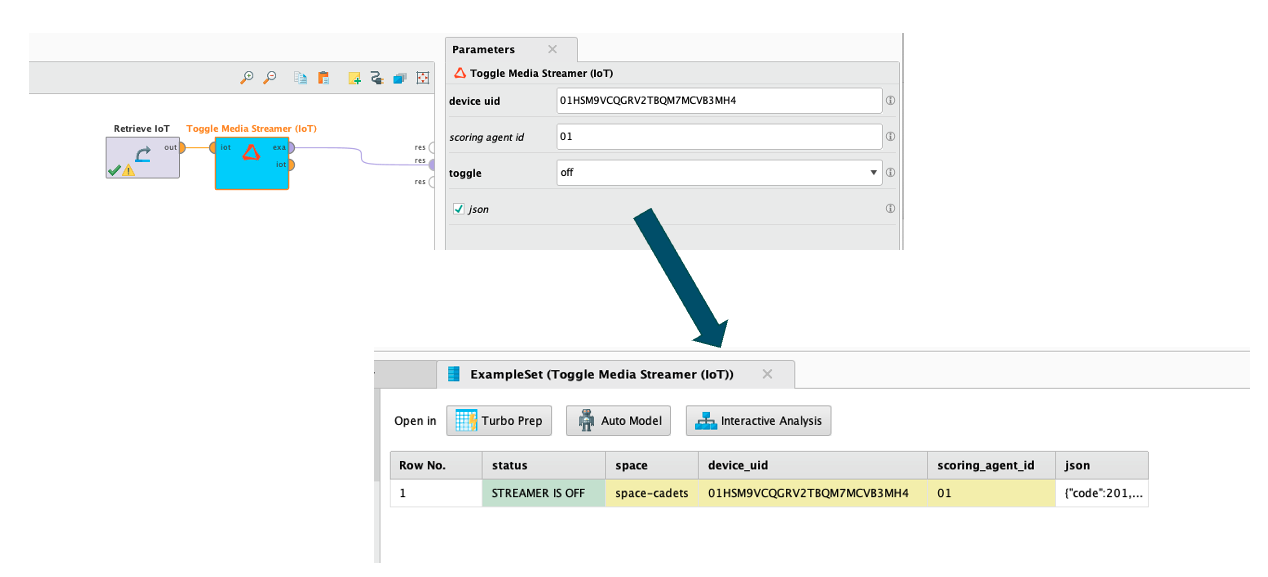Click the add note toolbar icon
Screen dimensions: 1268x577
pyautogui.click(x=354, y=78)
